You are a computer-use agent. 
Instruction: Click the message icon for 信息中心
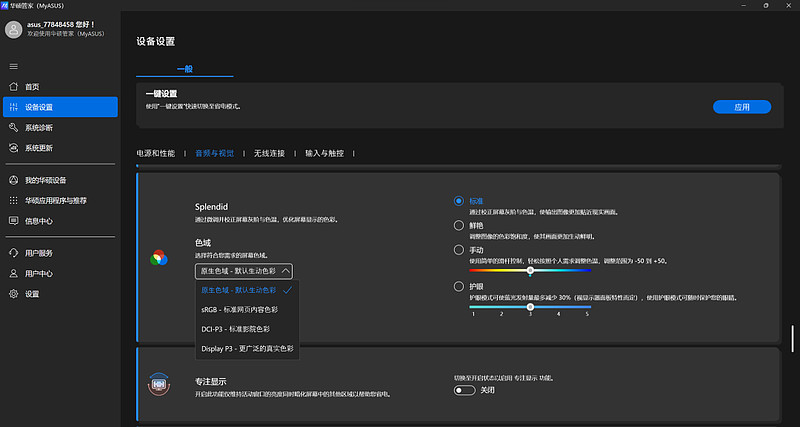click(14, 221)
